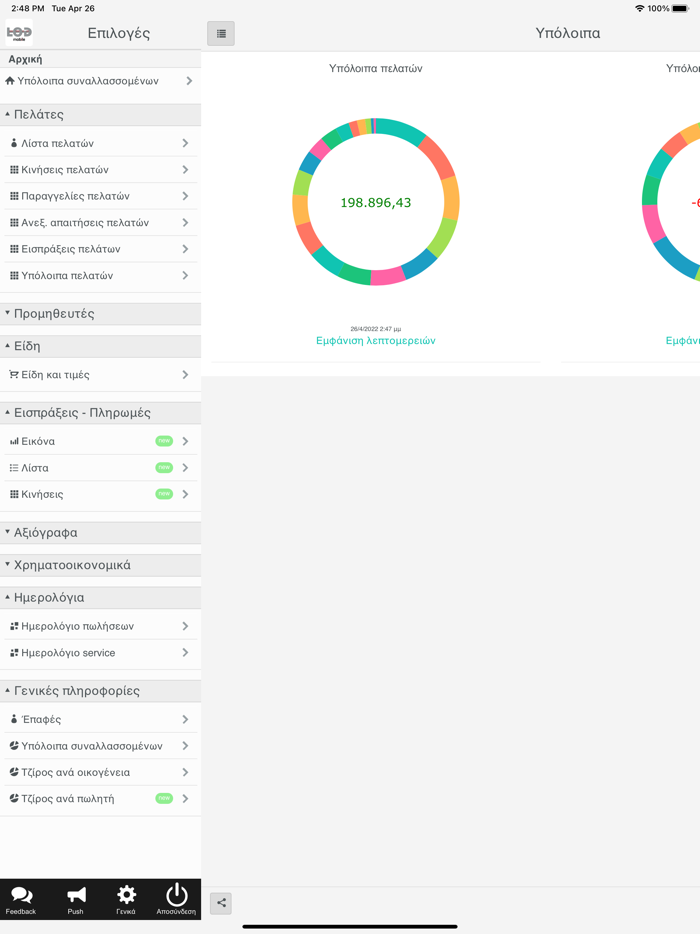The width and height of the screenshot is (700, 934).
Task: Open Ανεξ. απαιτήσεις πελατών menu item
Action: coord(100,223)
